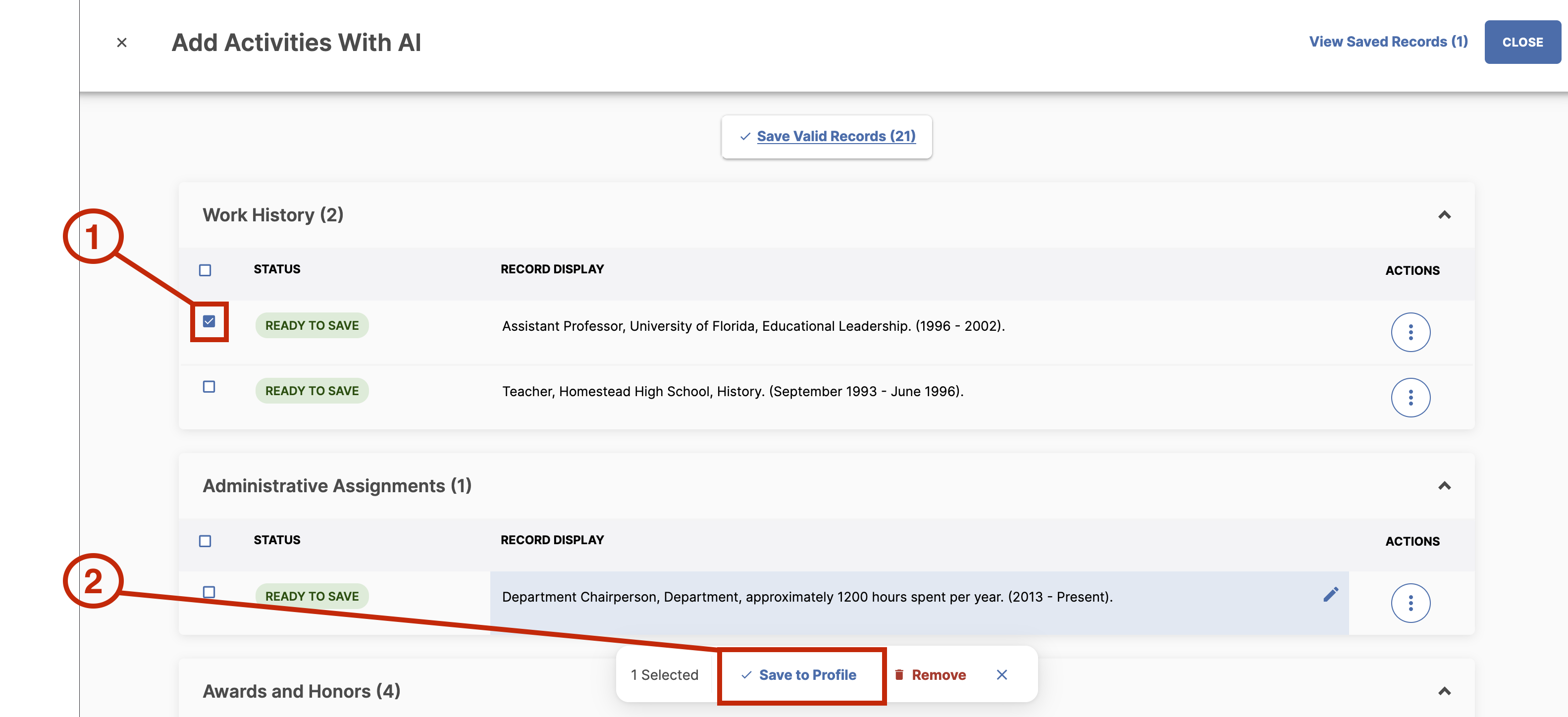Edit the Department Chairperson record with pencil icon
The image size is (1568, 717).
[1331, 595]
